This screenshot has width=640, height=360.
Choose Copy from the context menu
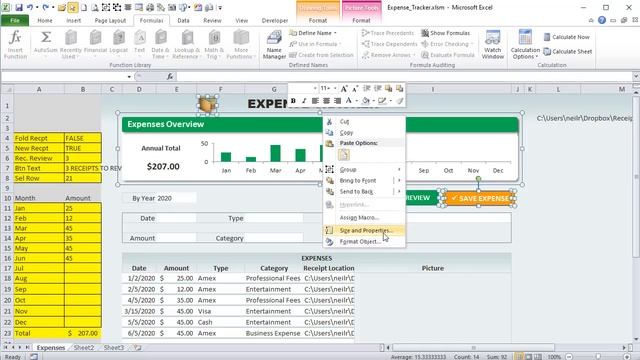point(364,133)
